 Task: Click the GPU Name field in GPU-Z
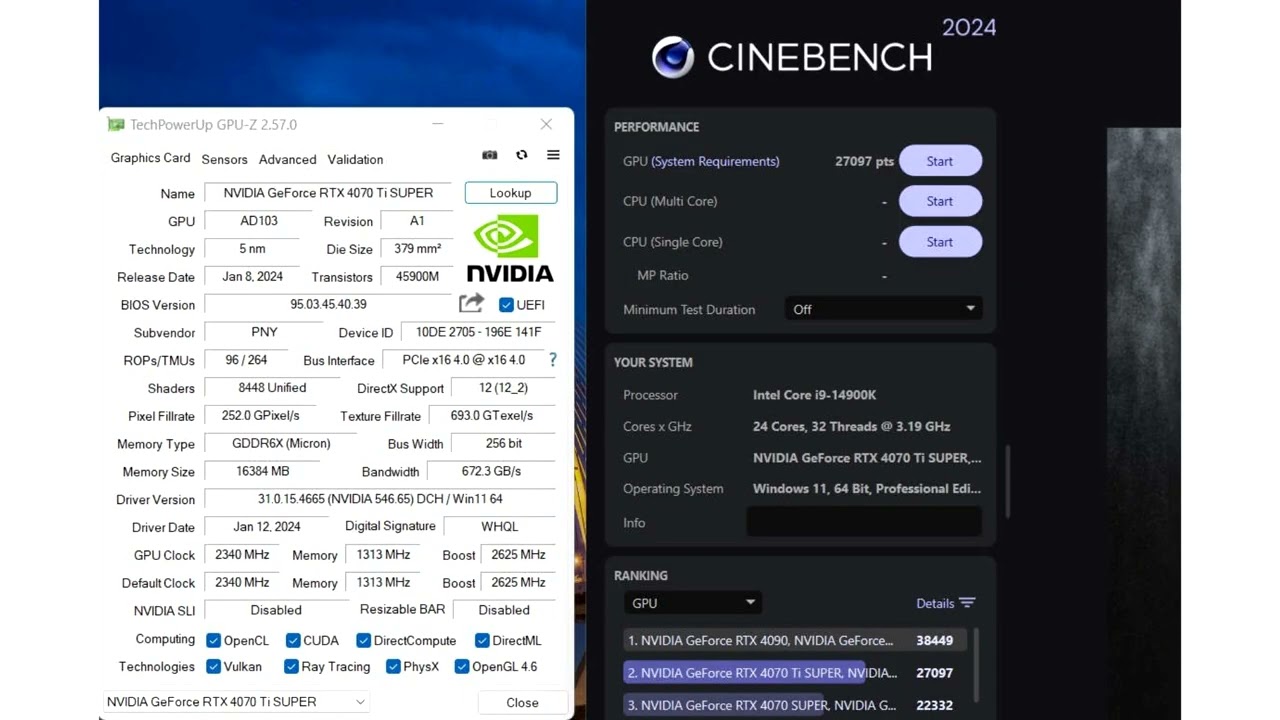click(328, 193)
